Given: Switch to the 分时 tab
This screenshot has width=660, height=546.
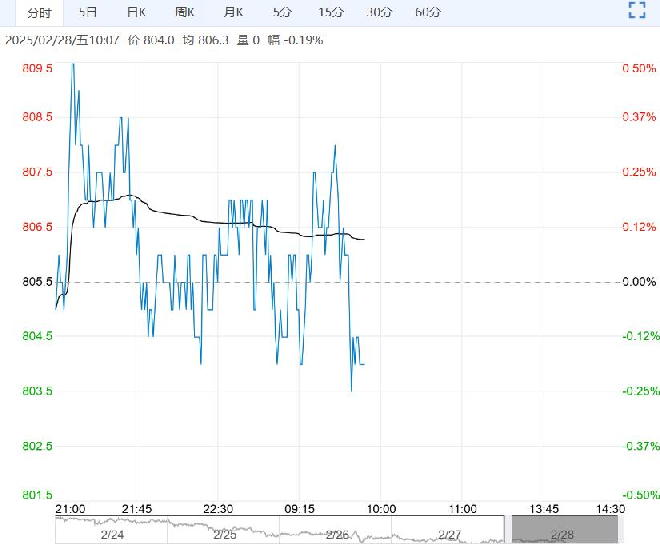Looking at the screenshot, I should pos(40,13).
